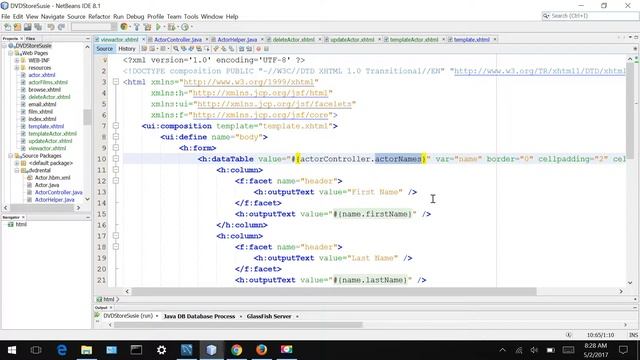The width and height of the screenshot is (640, 360).
Task: Click the Debug Project toolbar icon
Action: tap(171, 27)
